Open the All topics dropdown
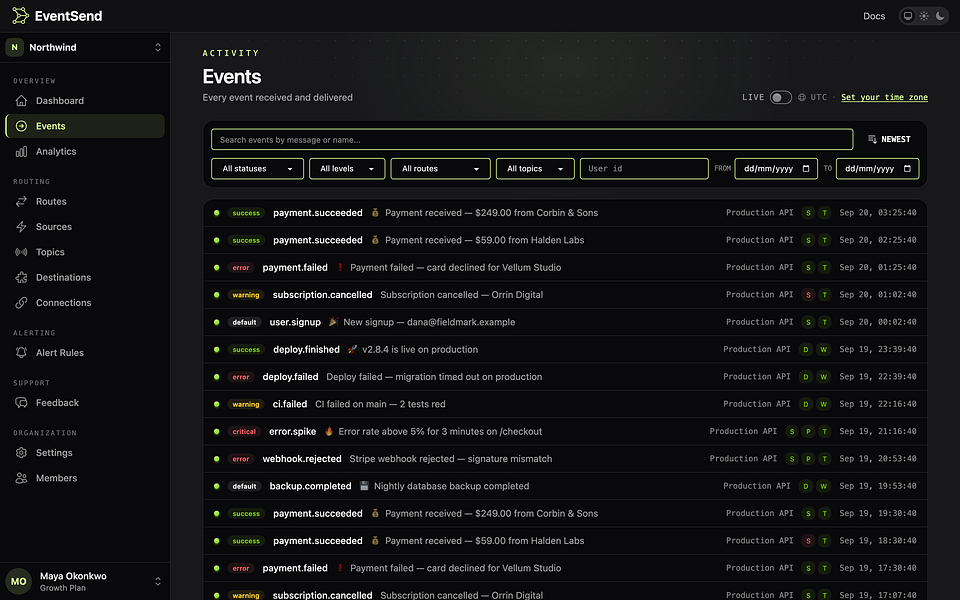 pos(535,168)
